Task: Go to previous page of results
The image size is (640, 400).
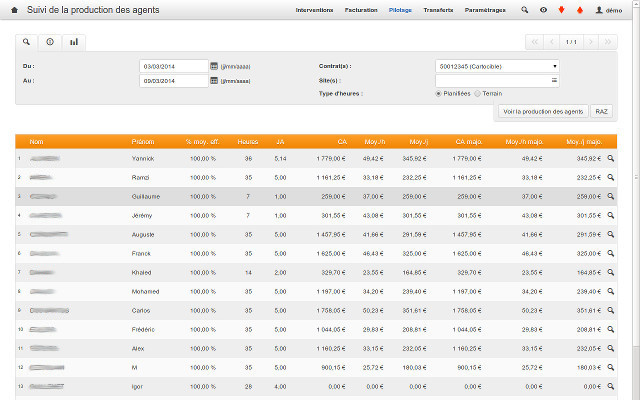Action: click(551, 42)
